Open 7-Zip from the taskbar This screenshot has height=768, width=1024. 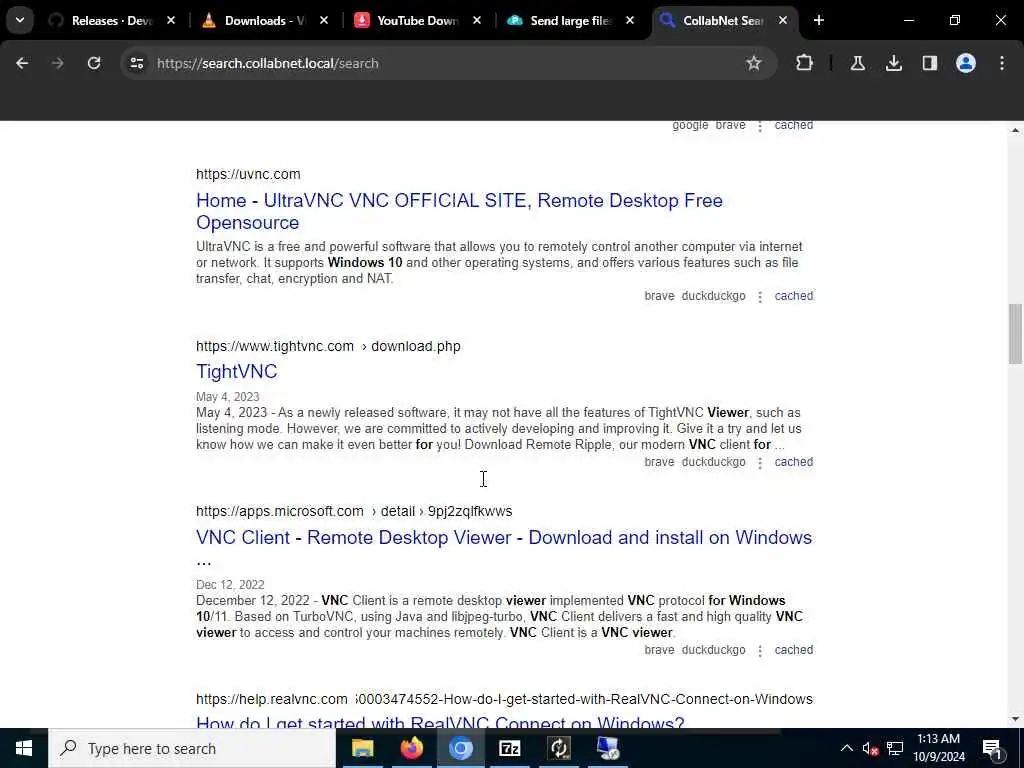tap(509, 748)
